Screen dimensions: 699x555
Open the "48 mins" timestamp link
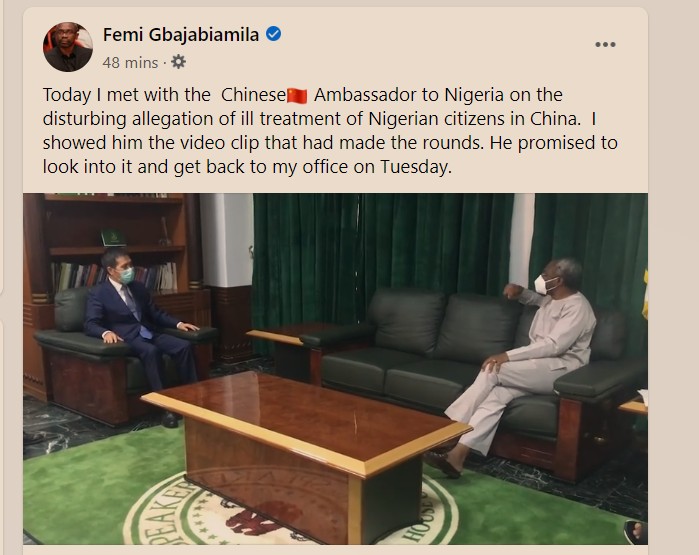[130, 62]
